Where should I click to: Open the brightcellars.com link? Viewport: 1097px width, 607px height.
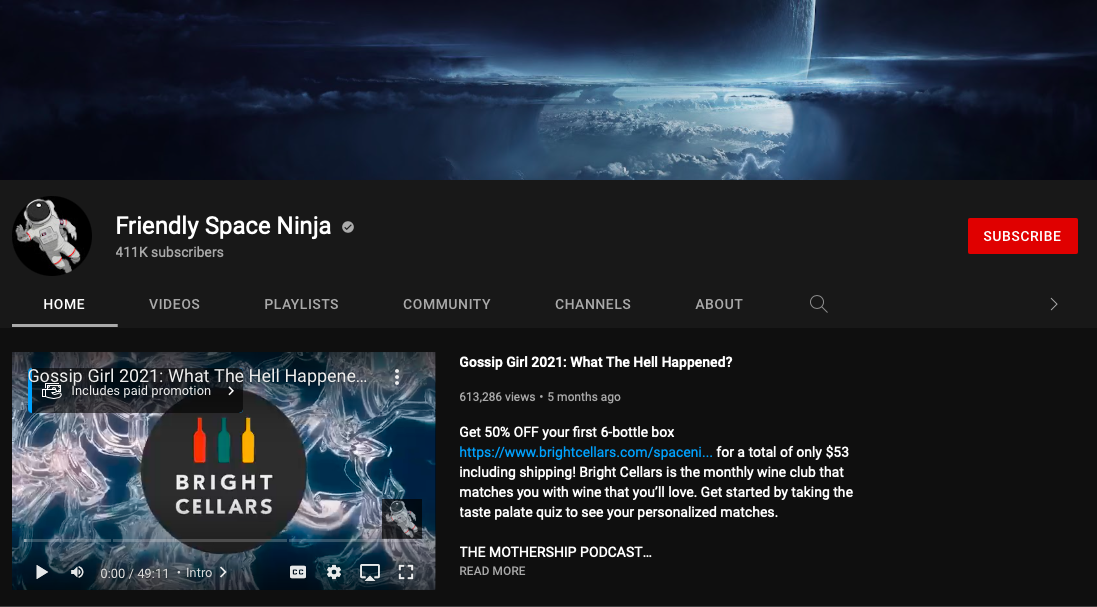586,452
